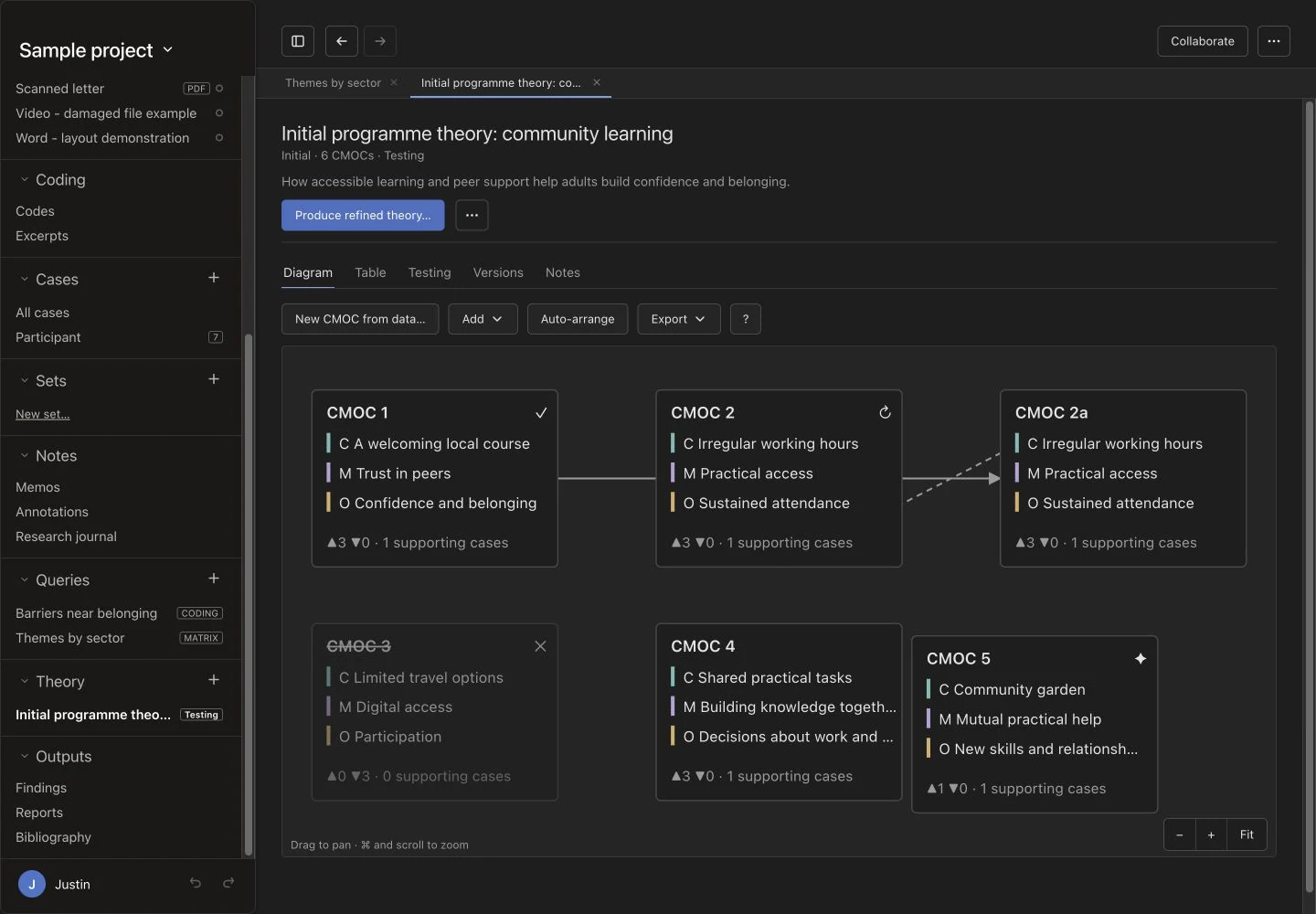Open the diagram help question mark
Viewport: 1316px width, 914px height.
pyautogui.click(x=746, y=319)
